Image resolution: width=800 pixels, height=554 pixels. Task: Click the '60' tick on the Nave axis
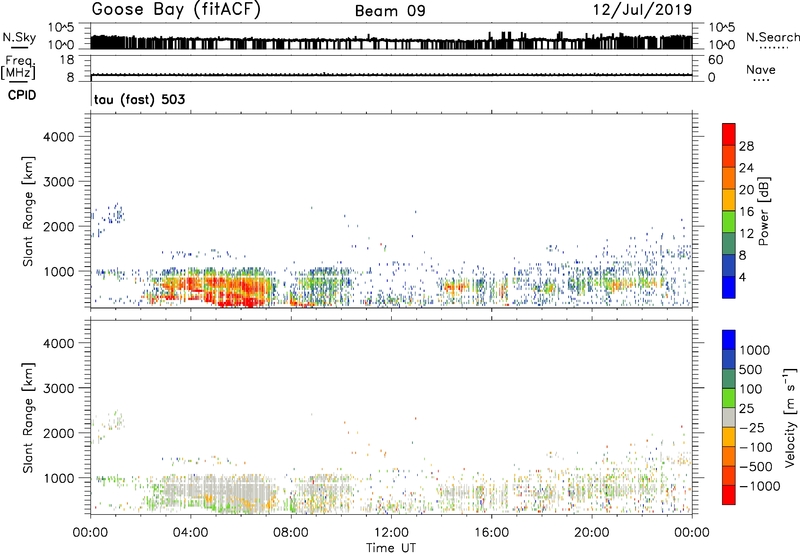click(x=716, y=60)
